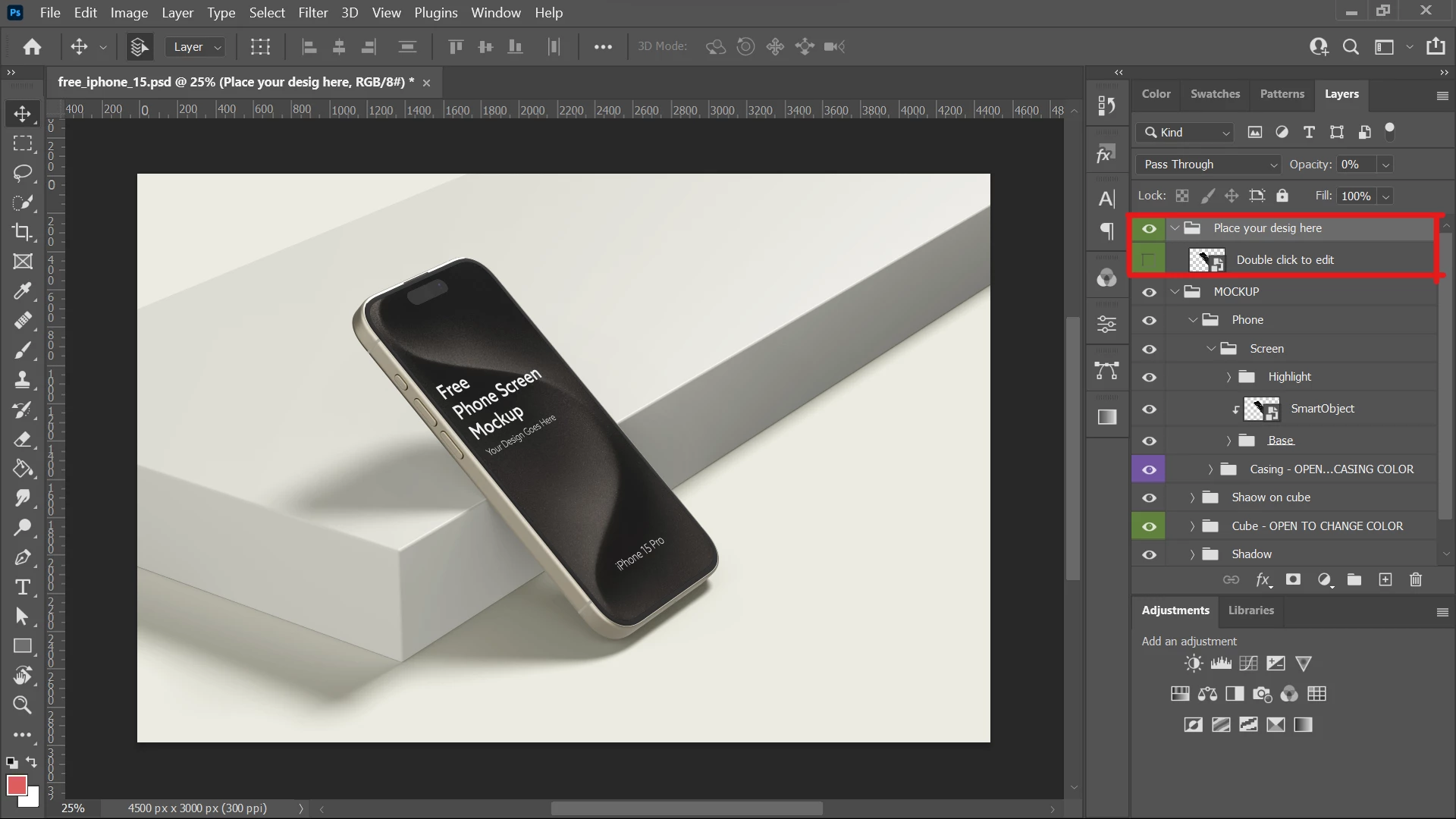Click the foreground color swatch
The height and width of the screenshot is (819, 1456).
pyautogui.click(x=16, y=785)
